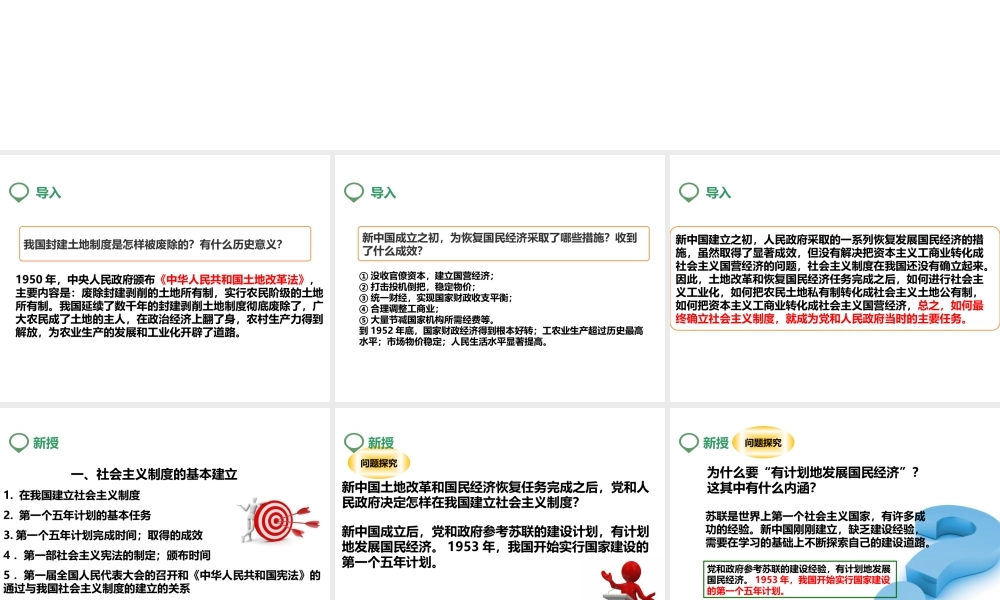Click the red text 1953 年，我国开始实行国家建设 in the green box
1000x600 pixels.
[x=823, y=580]
